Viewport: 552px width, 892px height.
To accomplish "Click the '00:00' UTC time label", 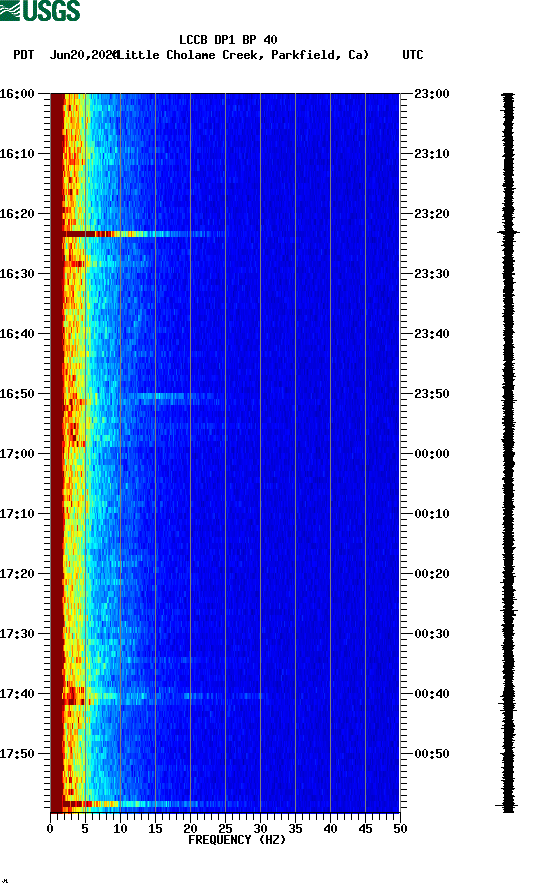I will pos(432,453).
